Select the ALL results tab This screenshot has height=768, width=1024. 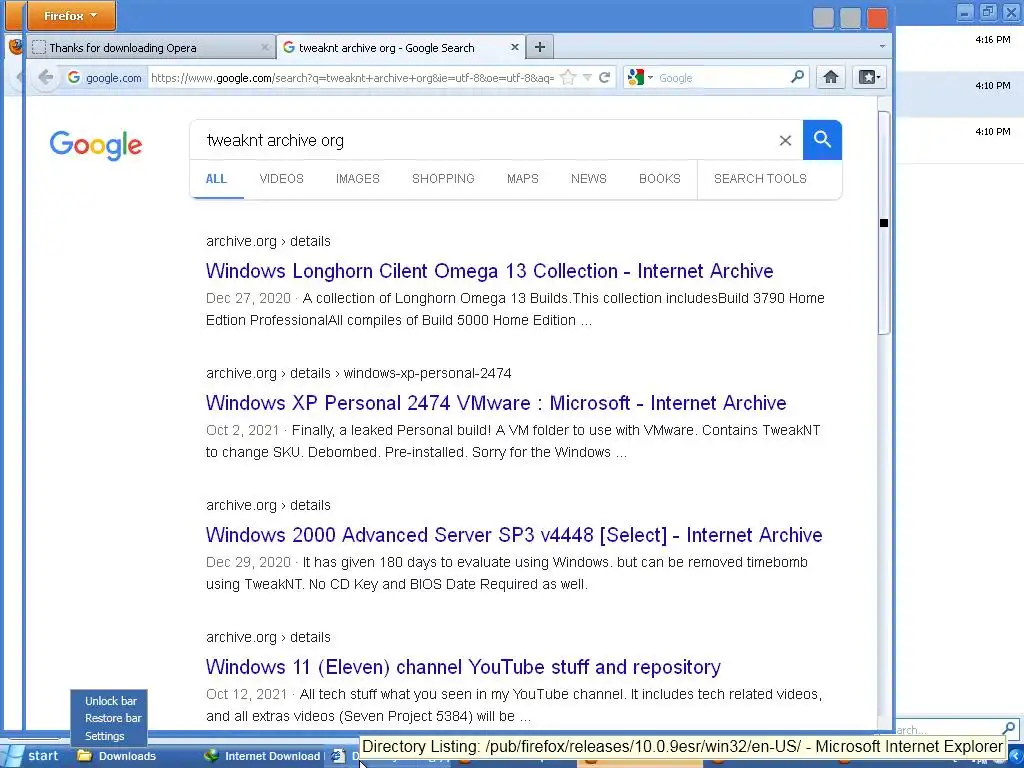click(x=216, y=179)
